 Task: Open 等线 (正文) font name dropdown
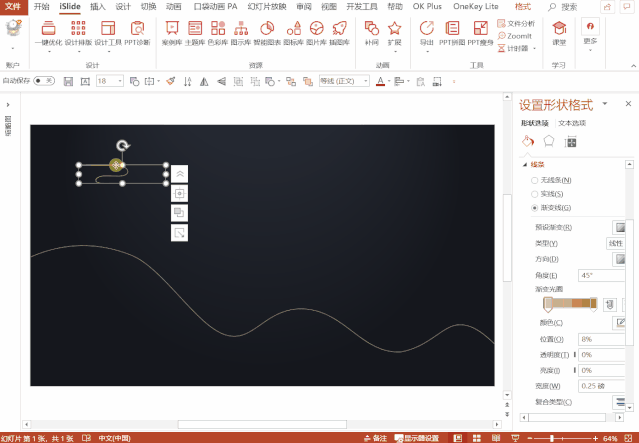(x=366, y=81)
